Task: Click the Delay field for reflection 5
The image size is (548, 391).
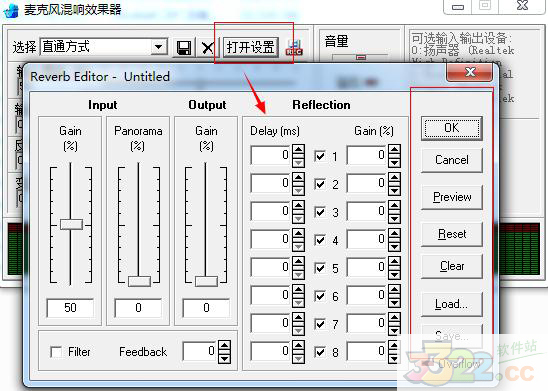Action: click(271, 267)
